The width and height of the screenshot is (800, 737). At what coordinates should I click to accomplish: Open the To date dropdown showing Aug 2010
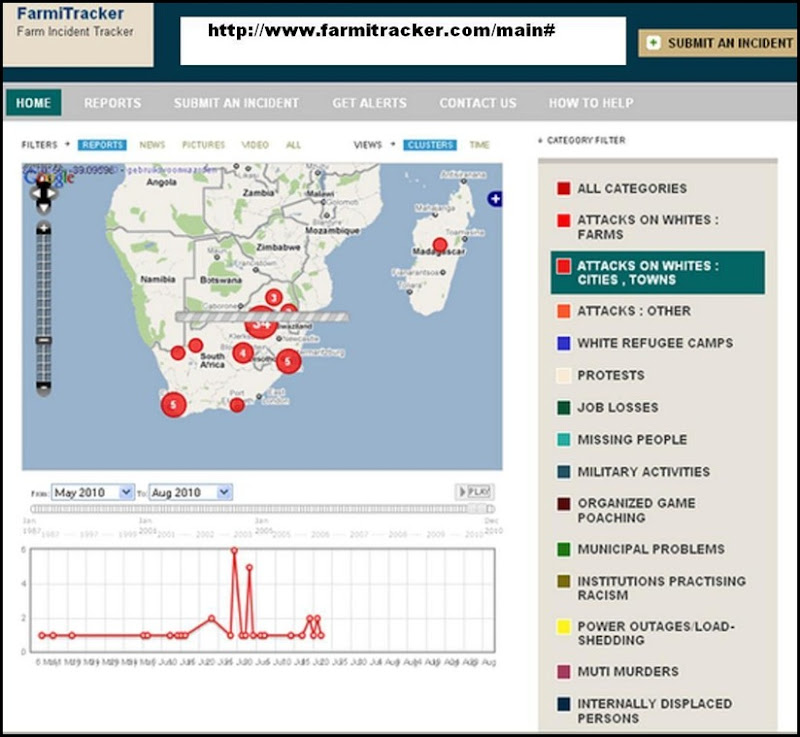click(x=191, y=492)
